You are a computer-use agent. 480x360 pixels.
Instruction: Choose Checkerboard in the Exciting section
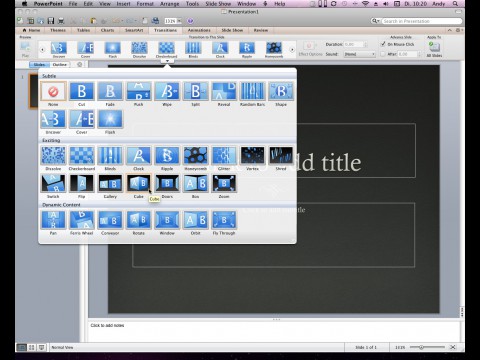(82, 155)
